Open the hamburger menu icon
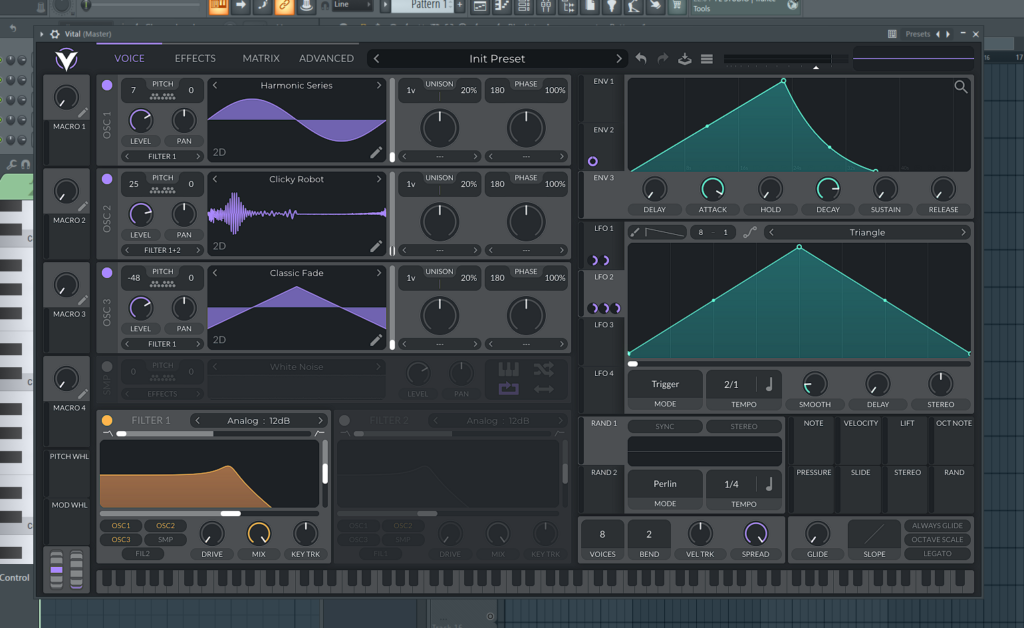This screenshot has height=628, width=1024. click(707, 59)
